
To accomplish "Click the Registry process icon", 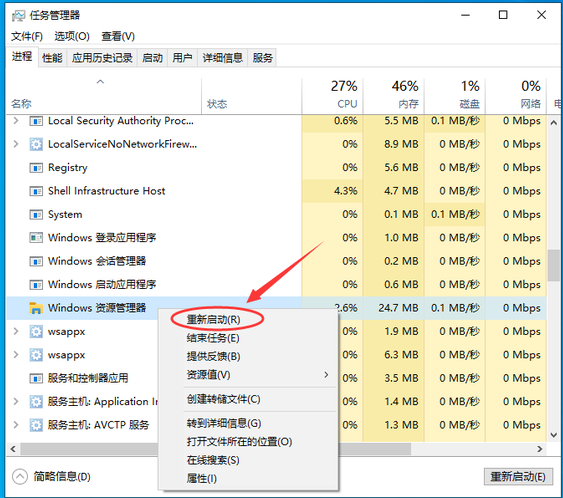I will pos(36,168).
